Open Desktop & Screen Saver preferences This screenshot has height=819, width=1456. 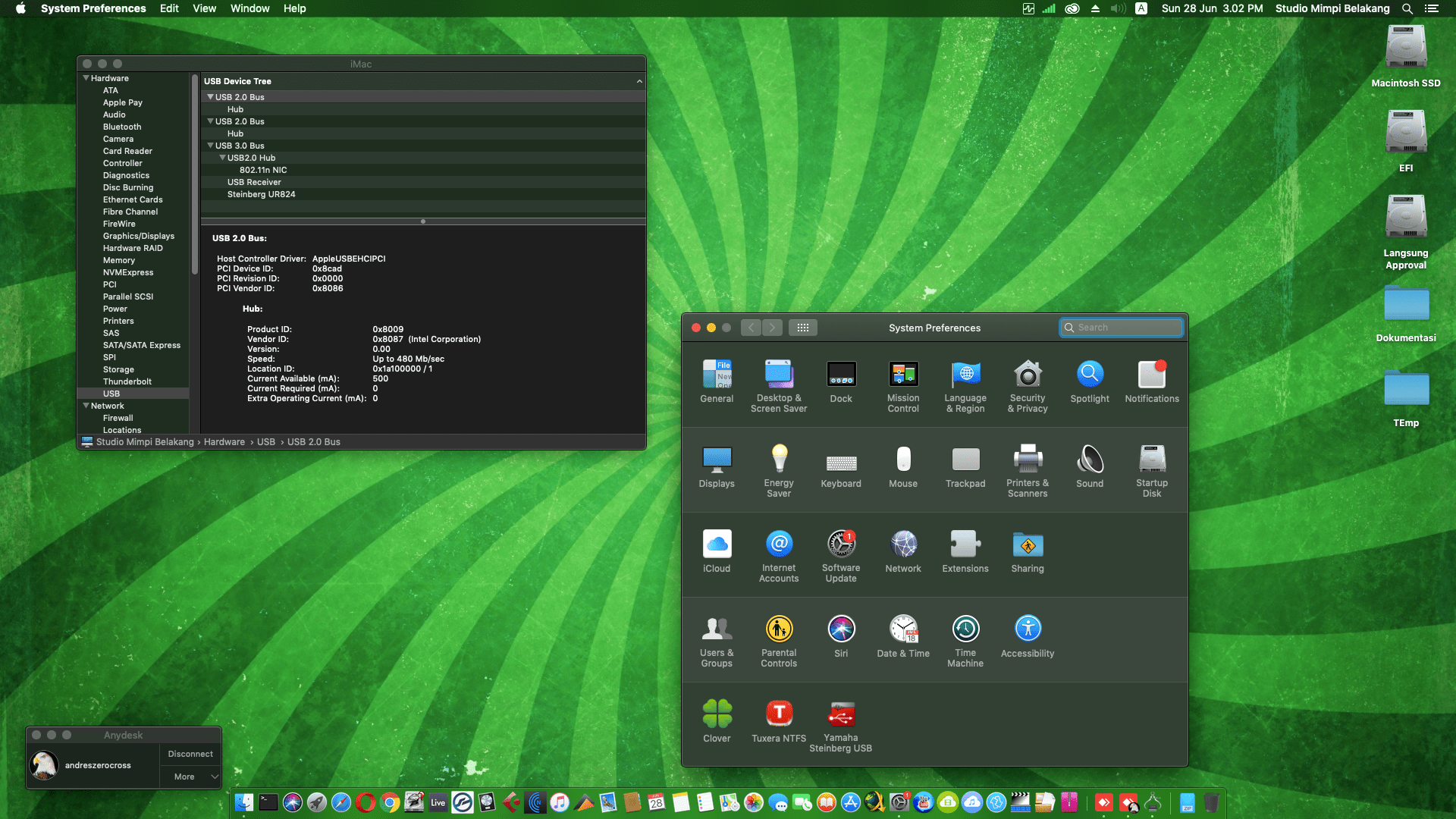tap(779, 386)
